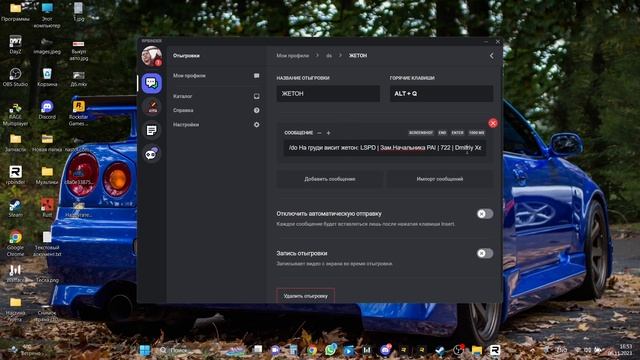Click the minus icon next to СООБЩЕНИЕ
This screenshot has width=640, height=360.
coord(319,133)
